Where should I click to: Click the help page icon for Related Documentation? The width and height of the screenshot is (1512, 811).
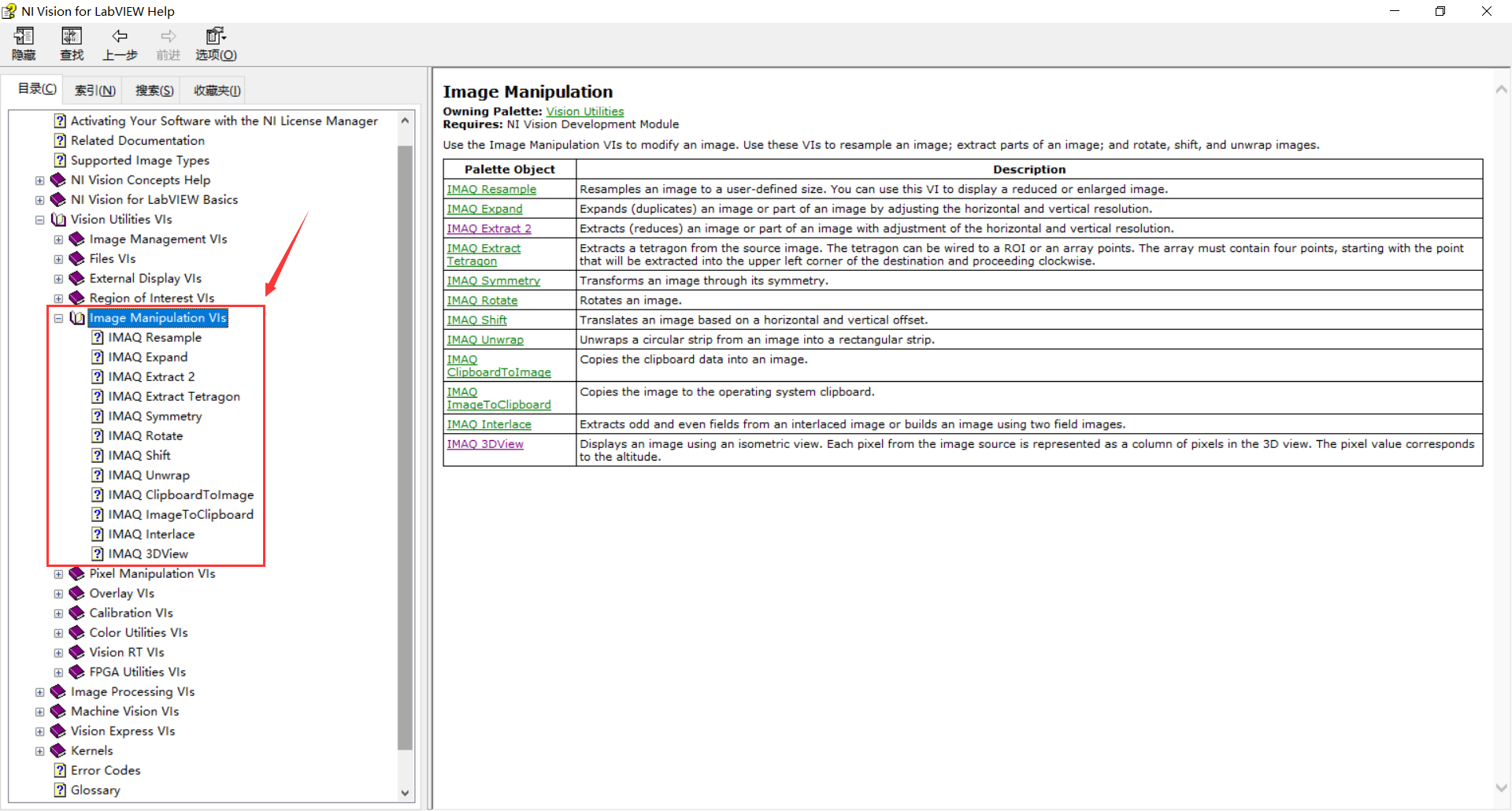point(60,140)
